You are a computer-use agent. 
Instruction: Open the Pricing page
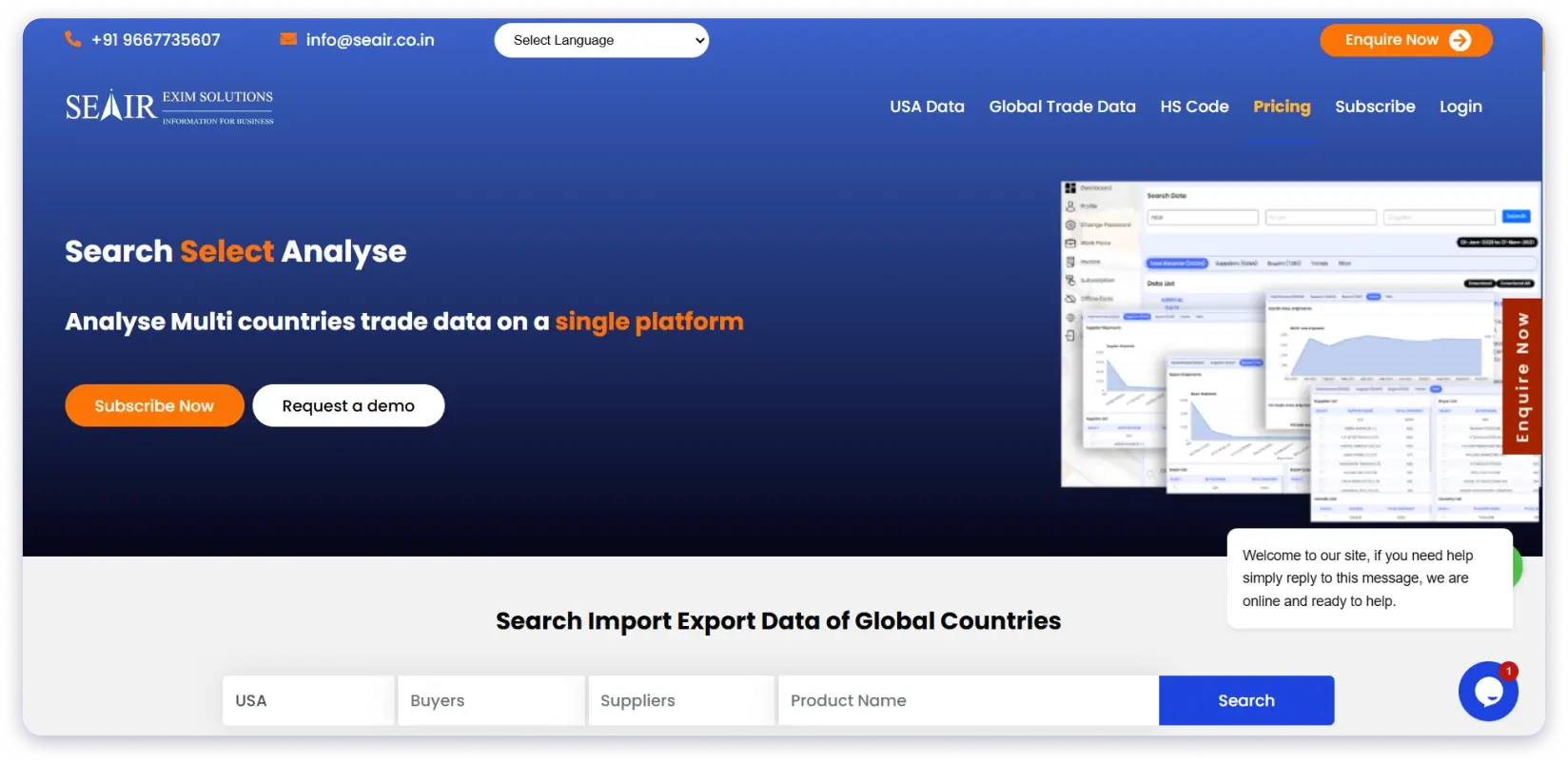[1282, 107]
